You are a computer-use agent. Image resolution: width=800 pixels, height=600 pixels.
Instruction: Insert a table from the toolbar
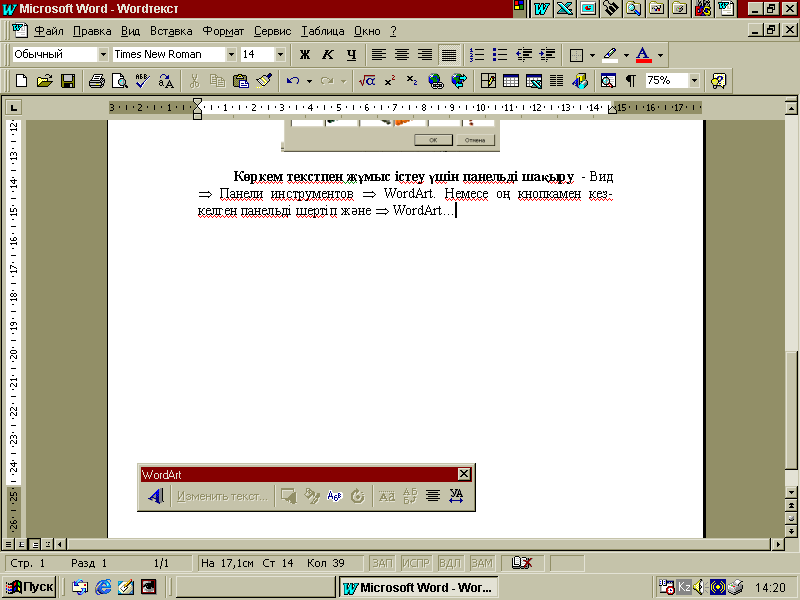coord(511,81)
